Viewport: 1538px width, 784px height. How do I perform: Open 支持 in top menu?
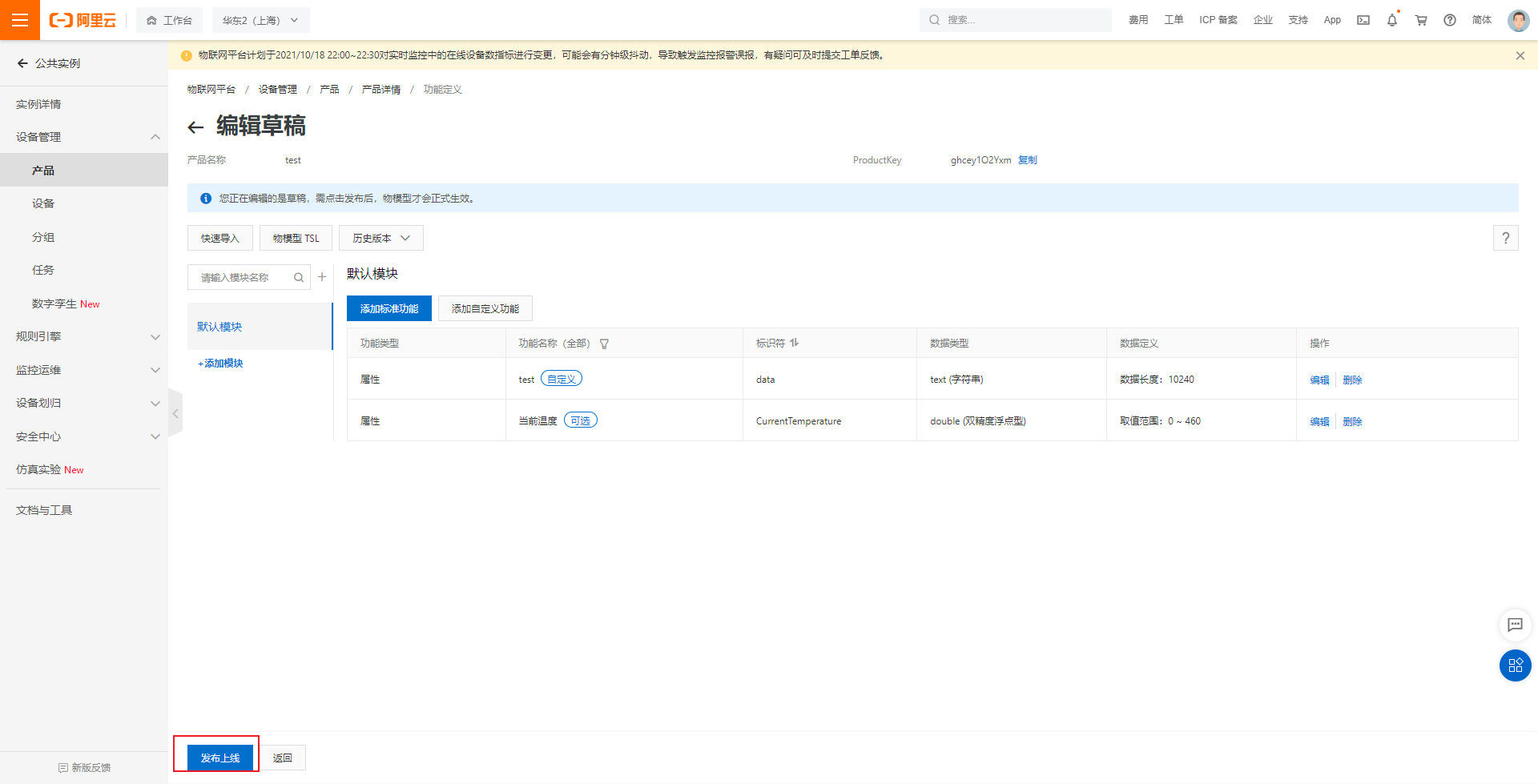pos(1298,20)
